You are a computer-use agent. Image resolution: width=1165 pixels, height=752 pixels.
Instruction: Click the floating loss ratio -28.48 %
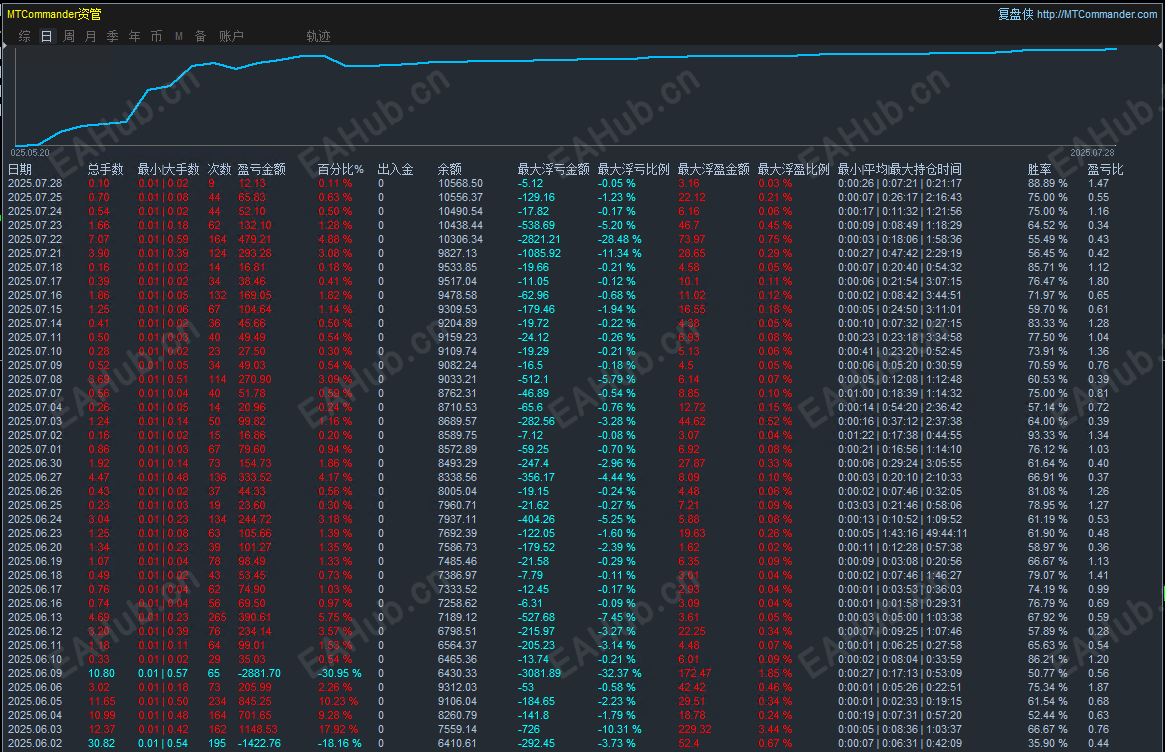coord(620,239)
